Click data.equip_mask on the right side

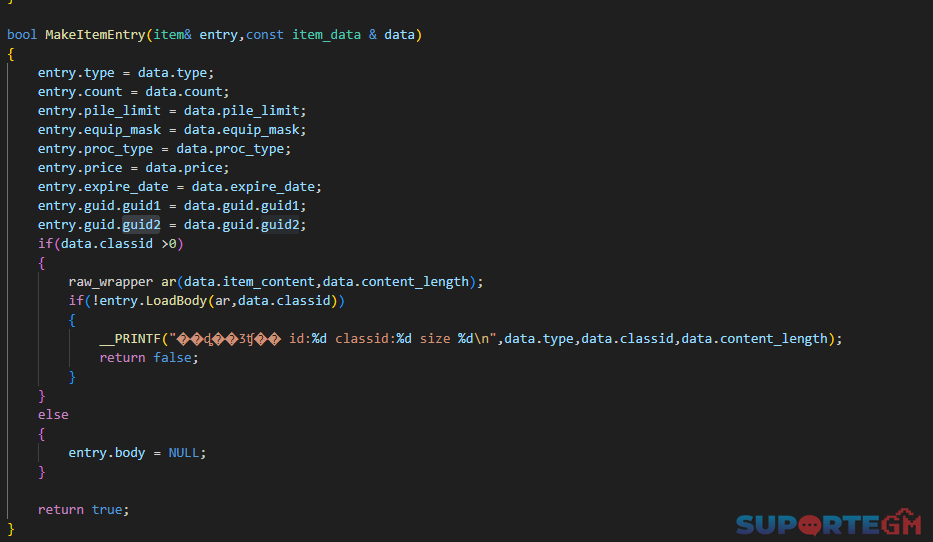(x=241, y=130)
